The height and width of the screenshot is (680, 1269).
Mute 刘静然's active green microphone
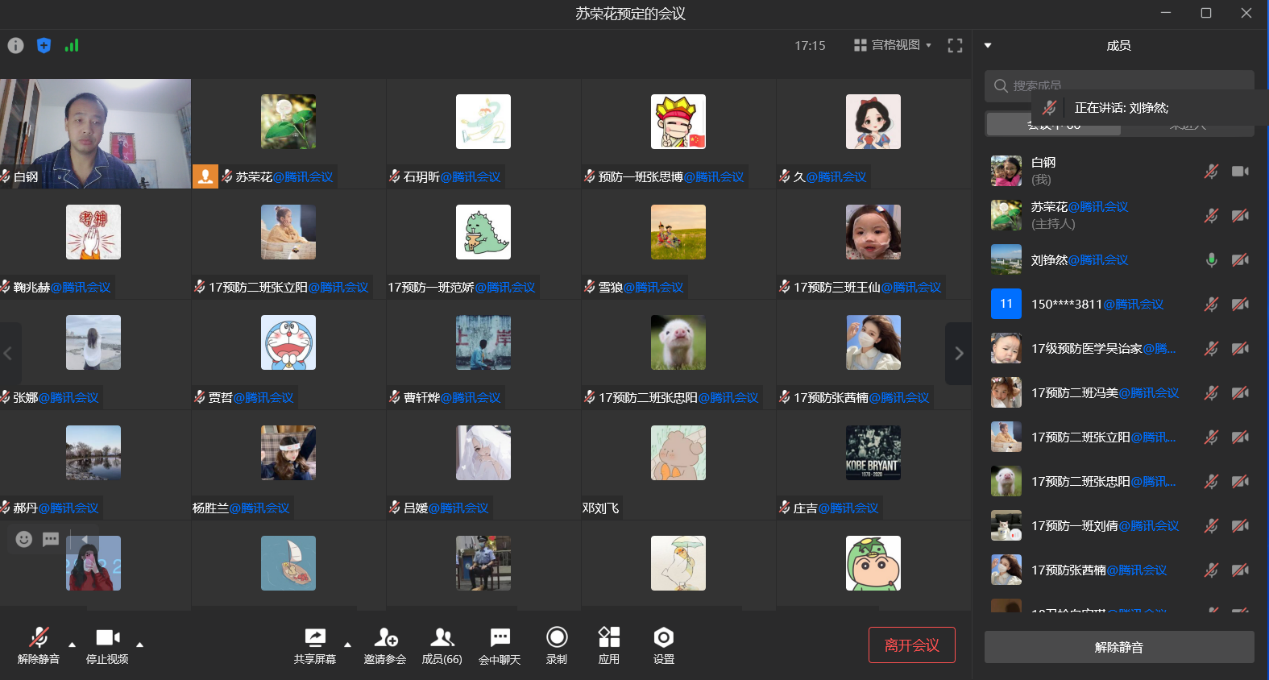click(1211, 260)
